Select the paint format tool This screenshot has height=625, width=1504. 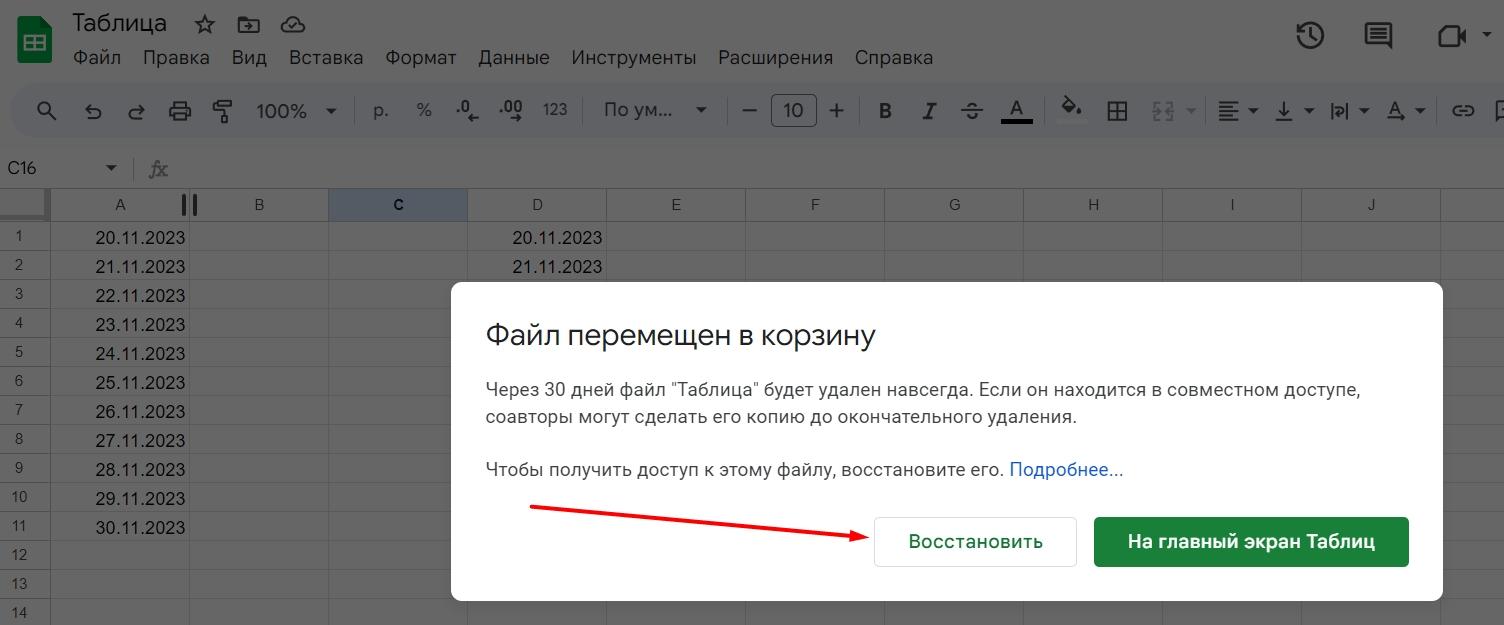(x=223, y=111)
